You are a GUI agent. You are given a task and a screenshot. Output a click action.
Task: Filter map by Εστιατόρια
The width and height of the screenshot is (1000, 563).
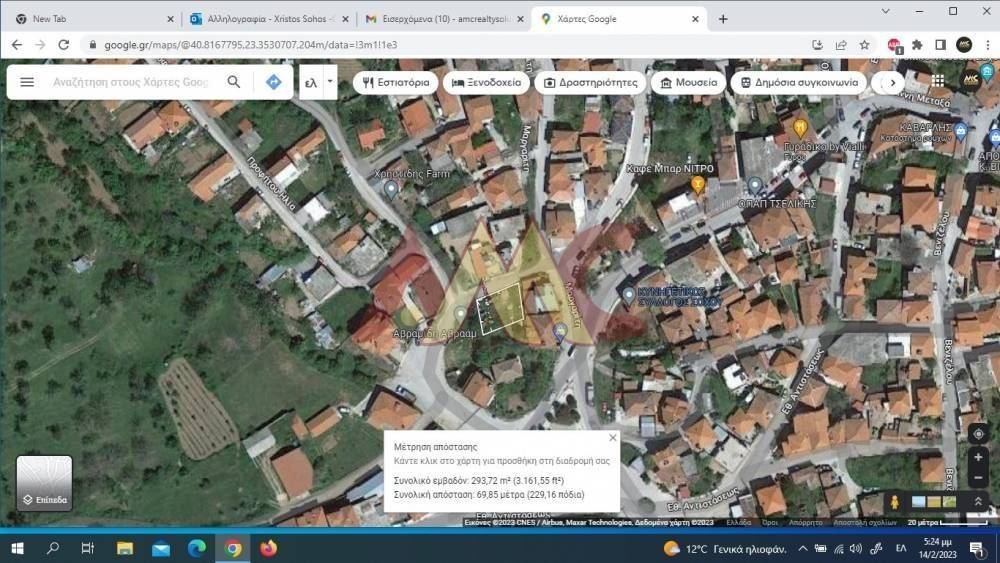pos(396,82)
